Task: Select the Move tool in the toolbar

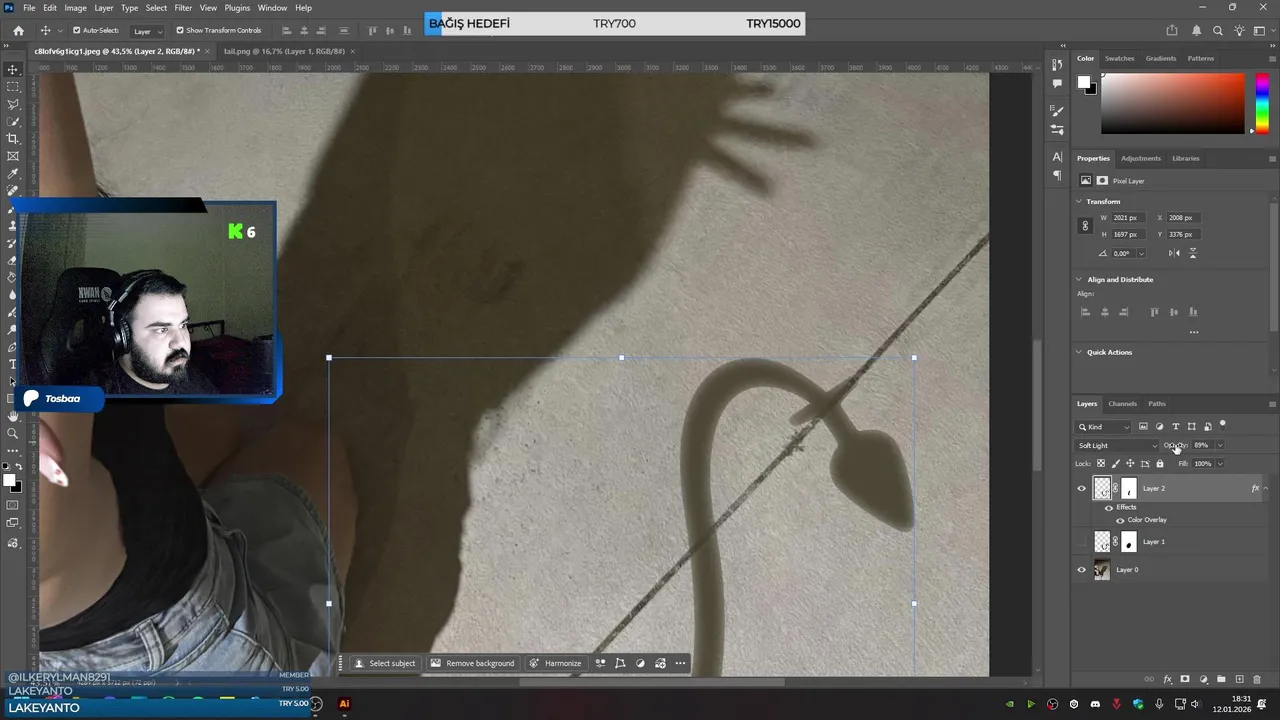Action: pyautogui.click(x=13, y=69)
